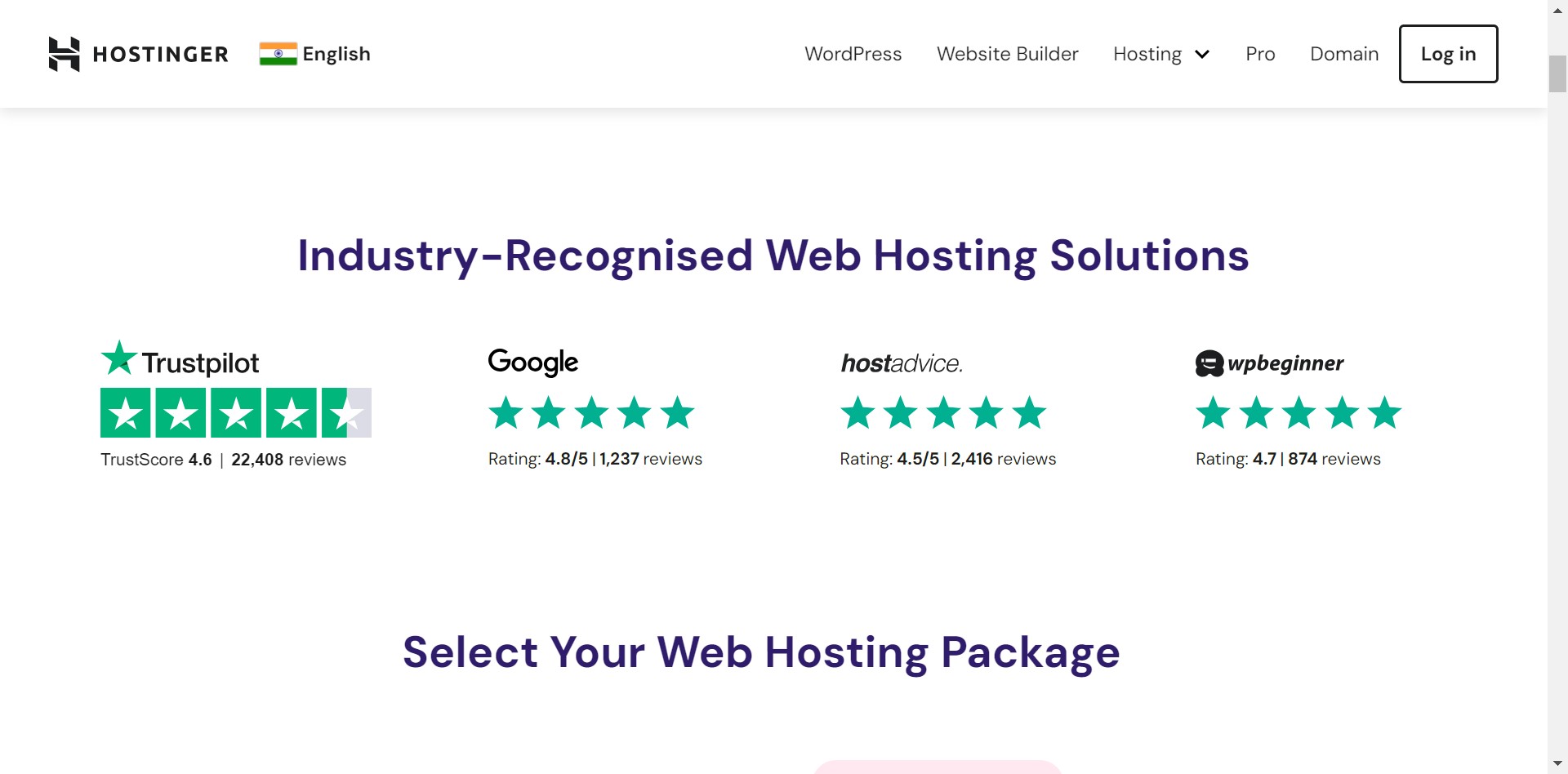This screenshot has width=1568, height=774.
Task: Click the Trustpilot star rating boxes
Action: pyautogui.click(x=235, y=413)
